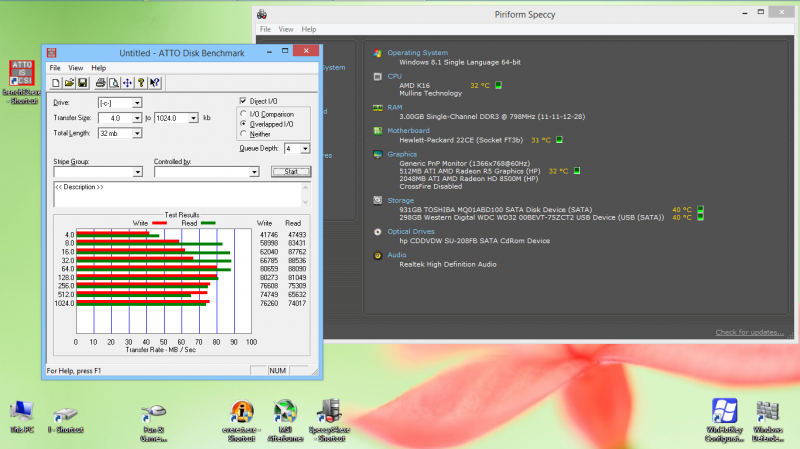The height and width of the screenshot is (449, 800).
Task: Open the File menu in ATTO
Action: 55,68
